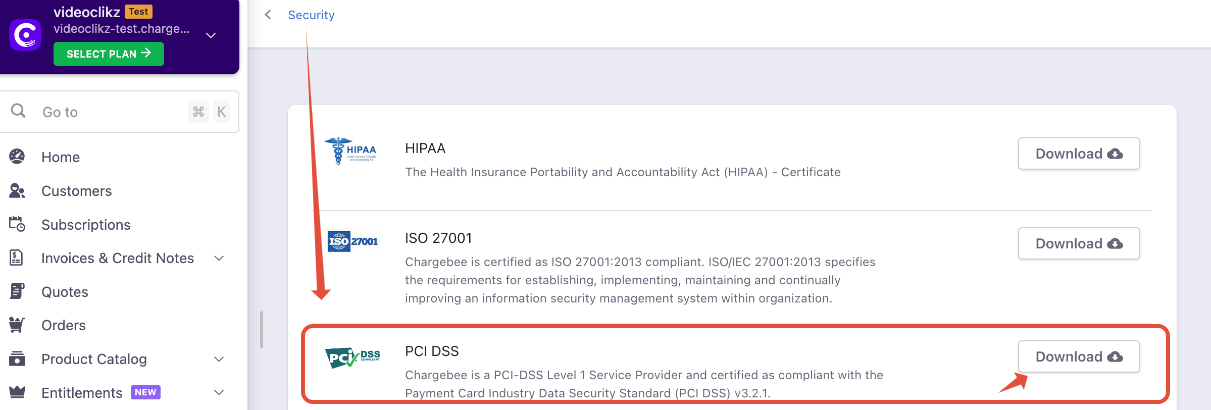The width and height of the screenshot is (1211, 410).
Task: Download the HIPAA certificate
Action: click(1078, 154)
